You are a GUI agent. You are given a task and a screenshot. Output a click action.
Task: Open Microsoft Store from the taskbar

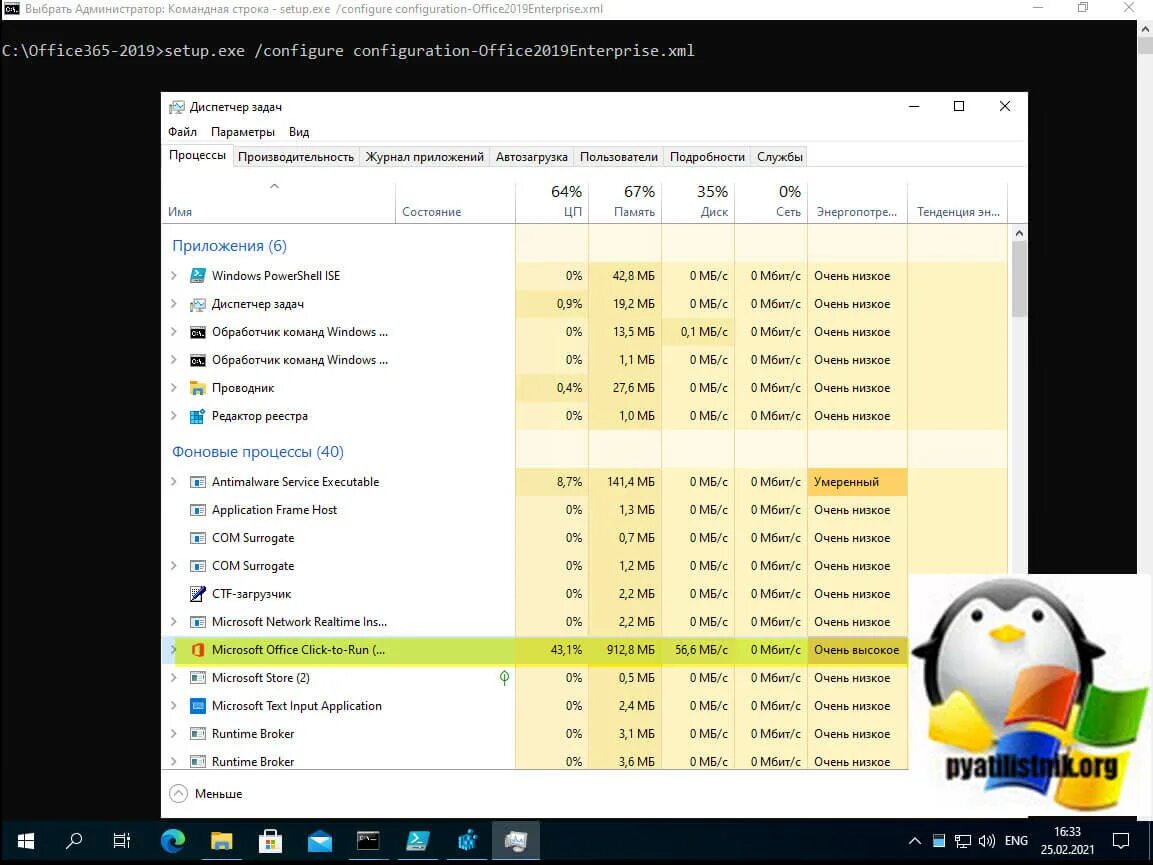(270, 841)
